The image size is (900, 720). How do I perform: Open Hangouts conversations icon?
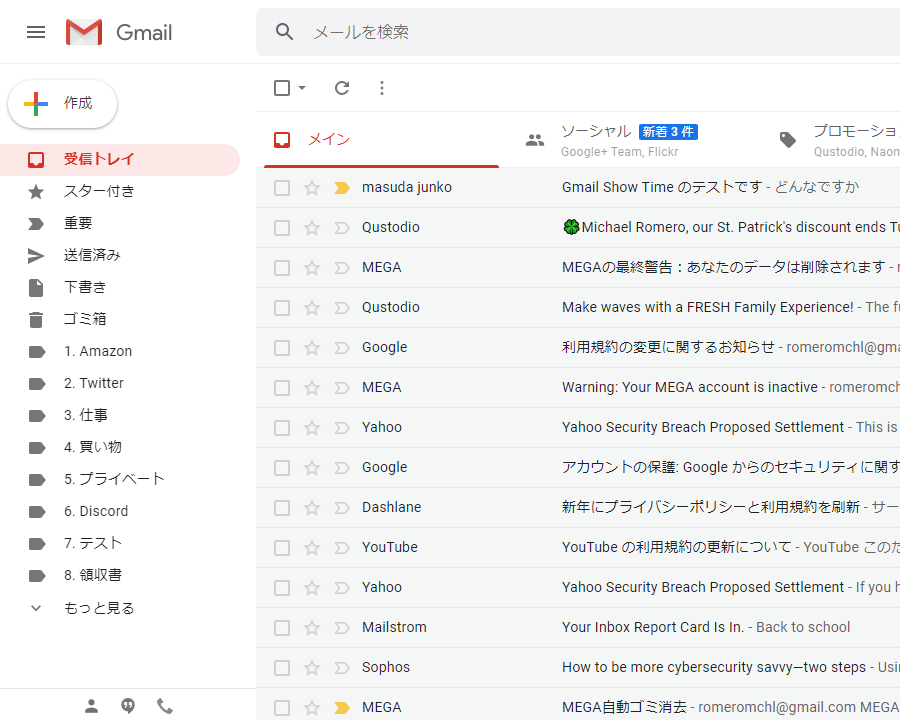(128, 706)
